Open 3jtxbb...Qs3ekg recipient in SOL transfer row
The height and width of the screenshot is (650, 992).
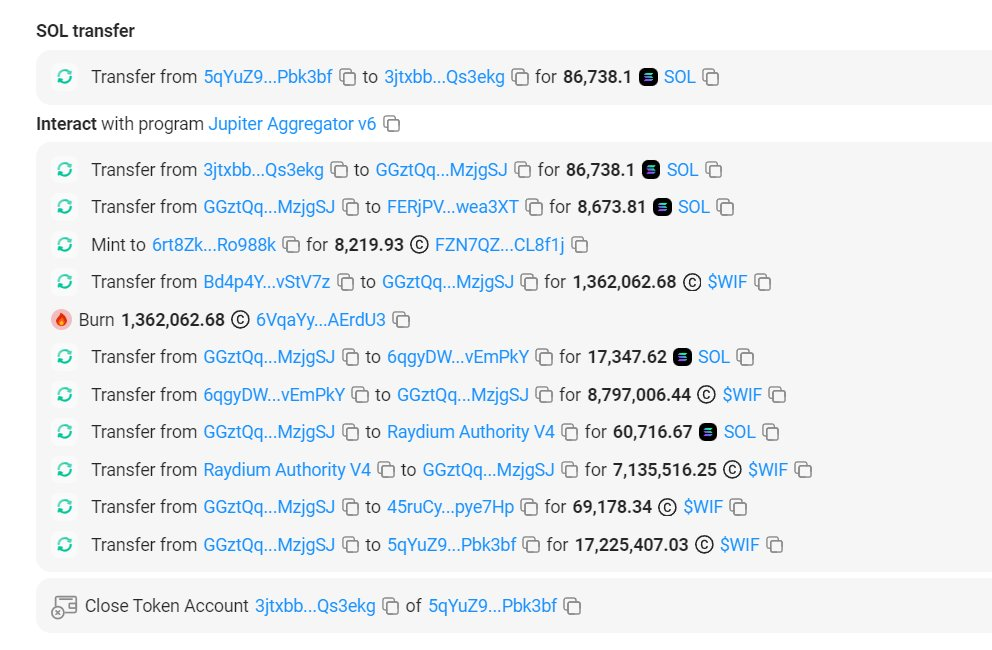coord(445,77)
